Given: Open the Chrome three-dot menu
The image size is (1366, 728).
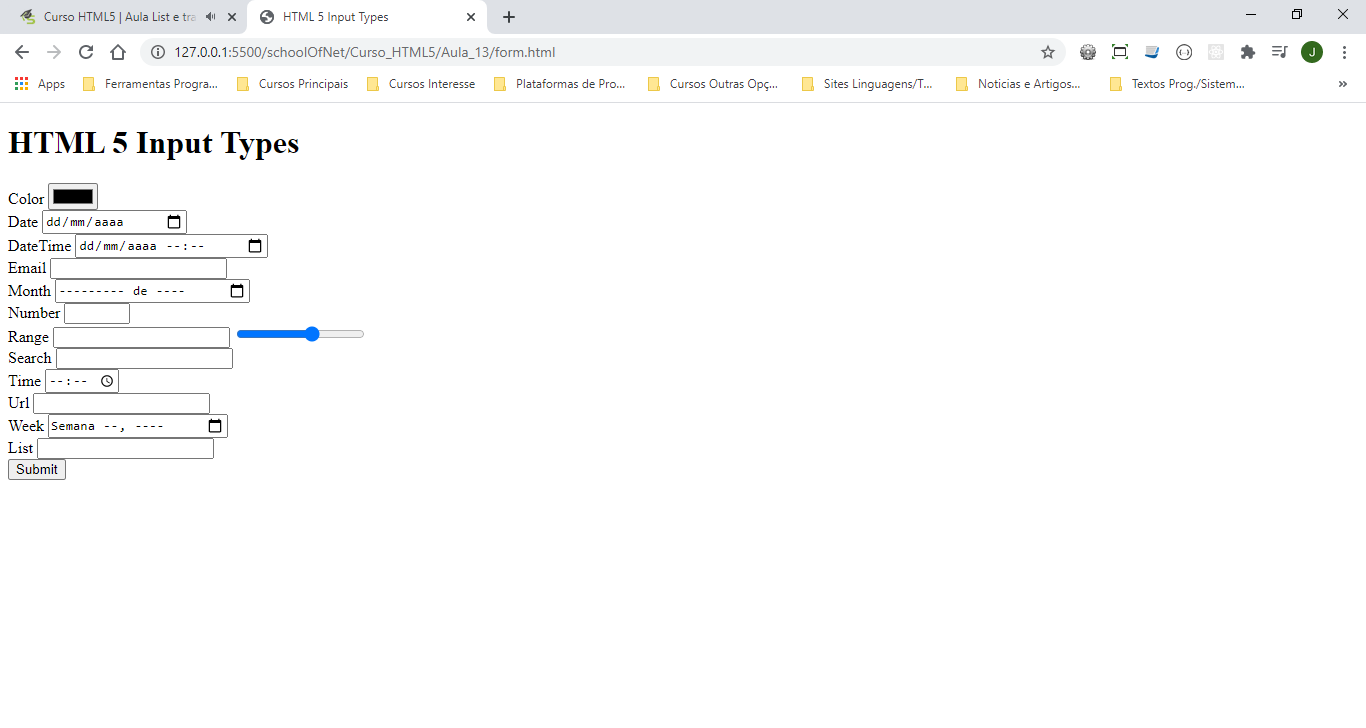Looking at the screenshot, I should pyautogui.click(x=1344, y=52).
